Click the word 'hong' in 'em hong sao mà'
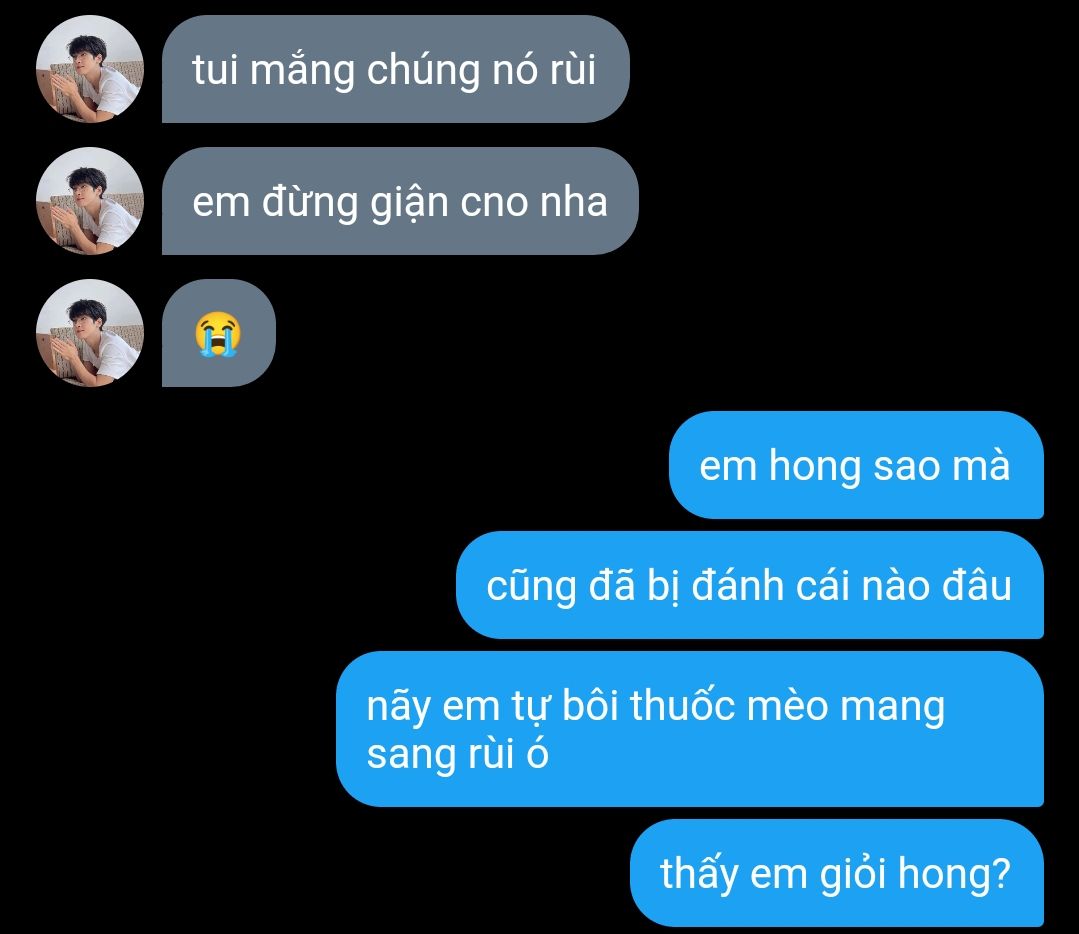This screenshot has height=934, width=1079. (x=815, y=467)
